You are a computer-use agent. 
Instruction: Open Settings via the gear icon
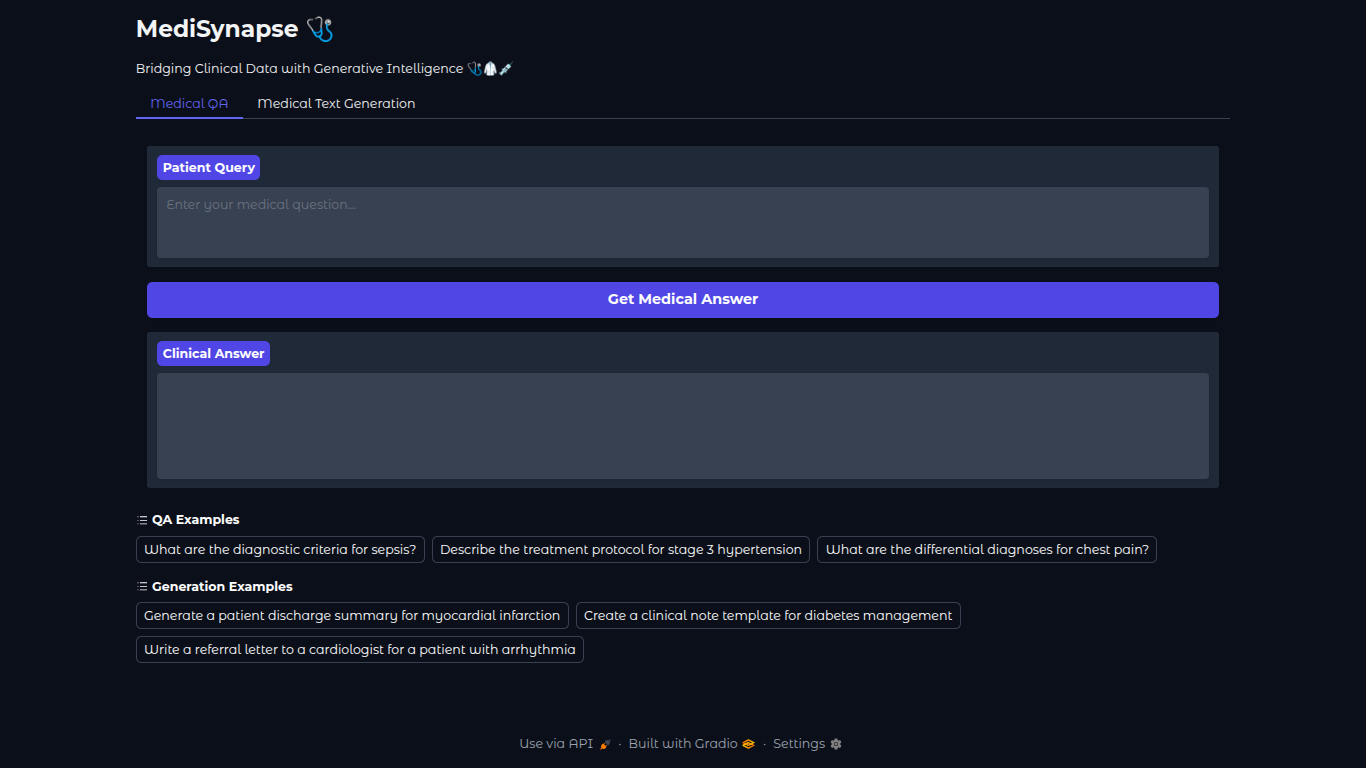point(836,744)
